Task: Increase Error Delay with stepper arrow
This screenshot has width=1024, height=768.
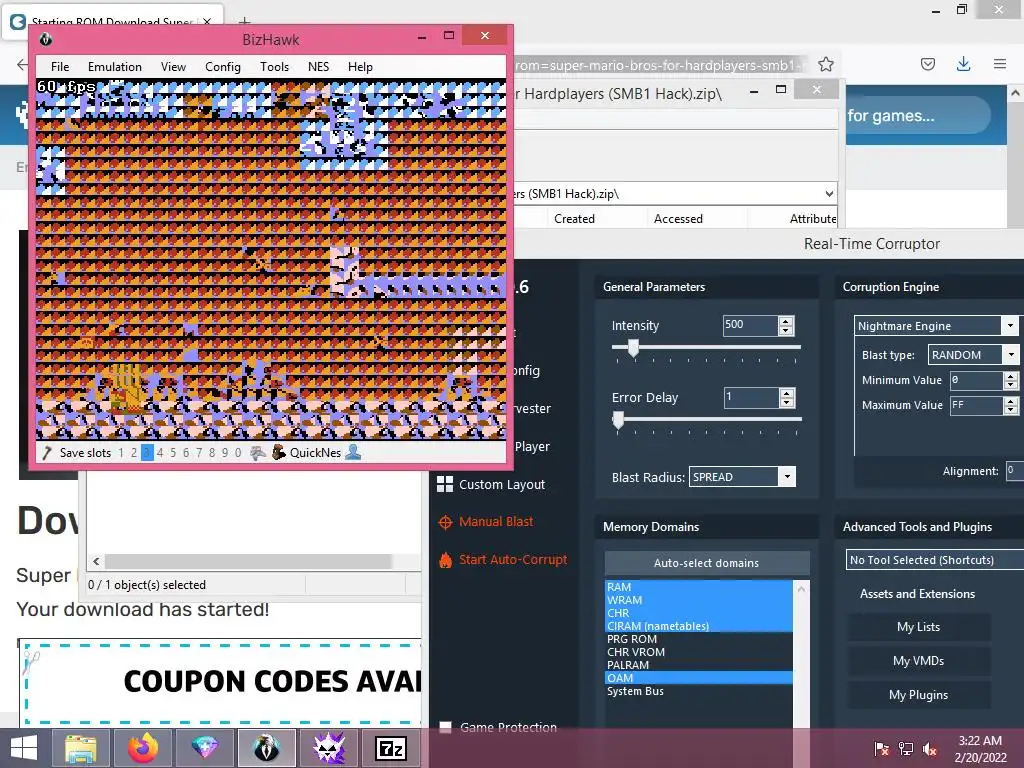Action: click(x=787, y=393)
